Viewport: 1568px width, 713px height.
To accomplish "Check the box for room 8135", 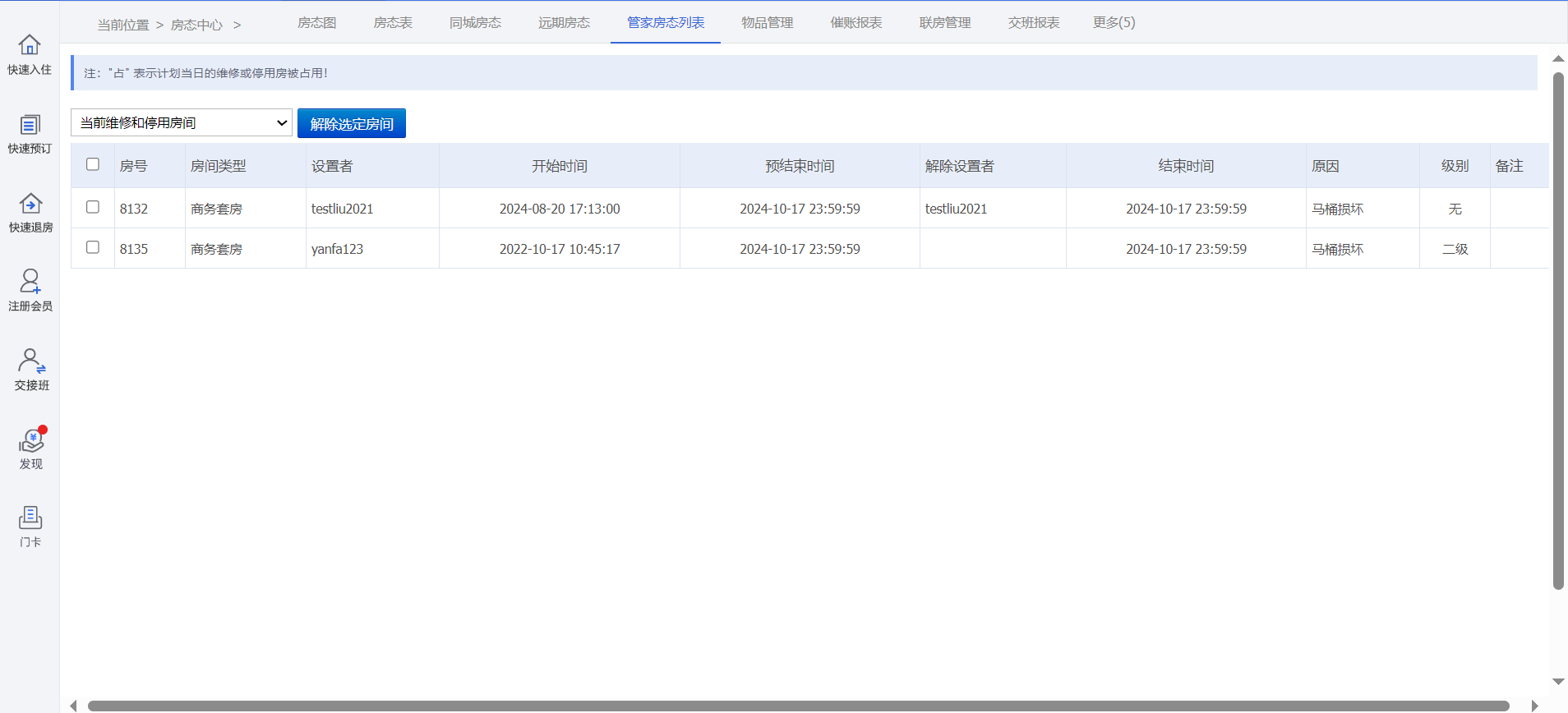I will 93,247.
